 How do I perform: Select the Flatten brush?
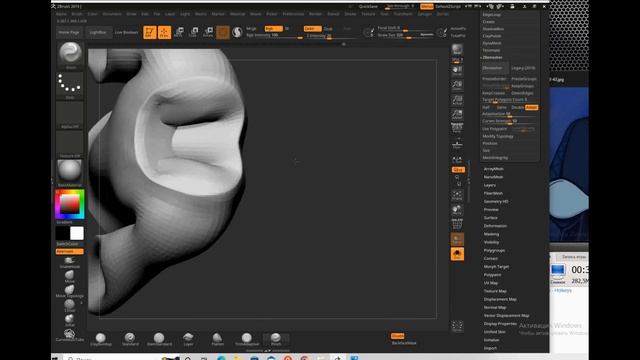coord(218,339)
